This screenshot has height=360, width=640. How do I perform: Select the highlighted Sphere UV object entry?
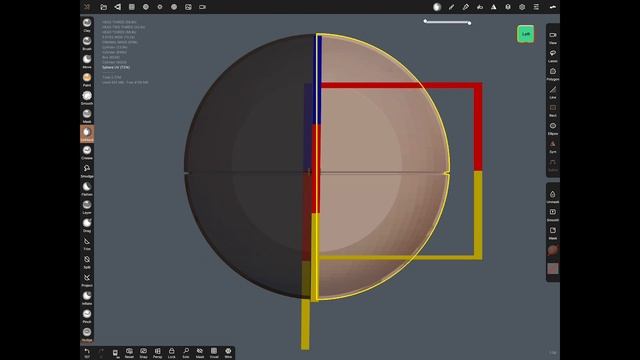[x=116, y=67]
